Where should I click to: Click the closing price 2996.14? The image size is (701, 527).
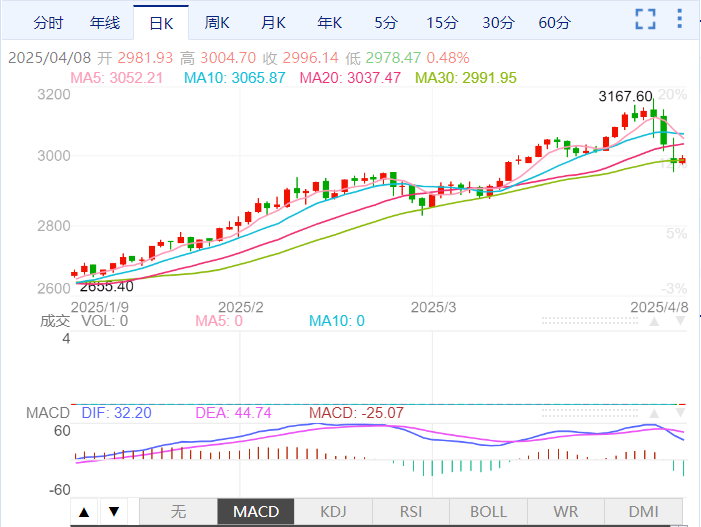pyautogui.click(x=311, y=58)
